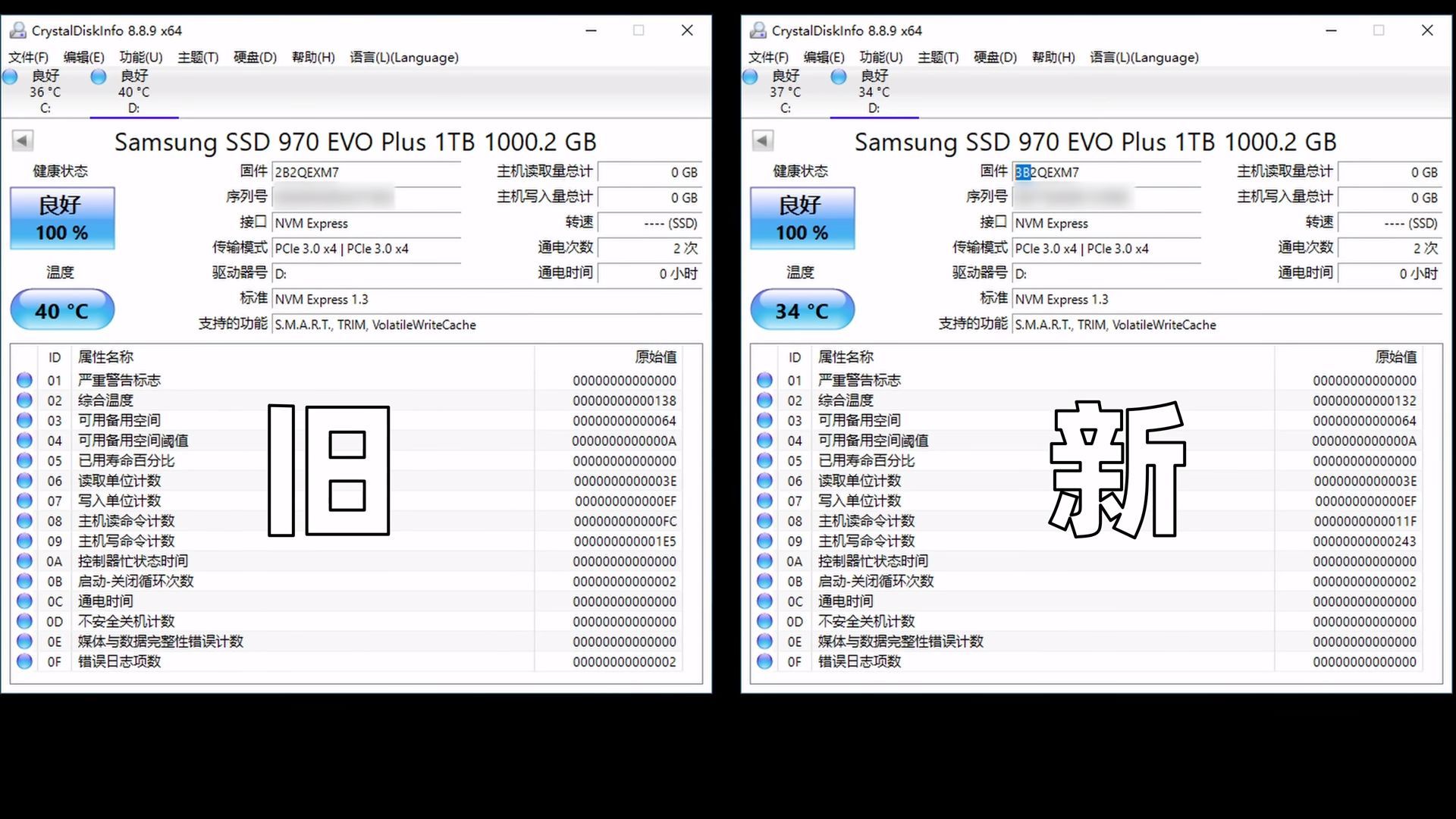The image size is (1456, 819).
Task: Click the blurred serial number field in left window
Action: [x=366, y=198]
